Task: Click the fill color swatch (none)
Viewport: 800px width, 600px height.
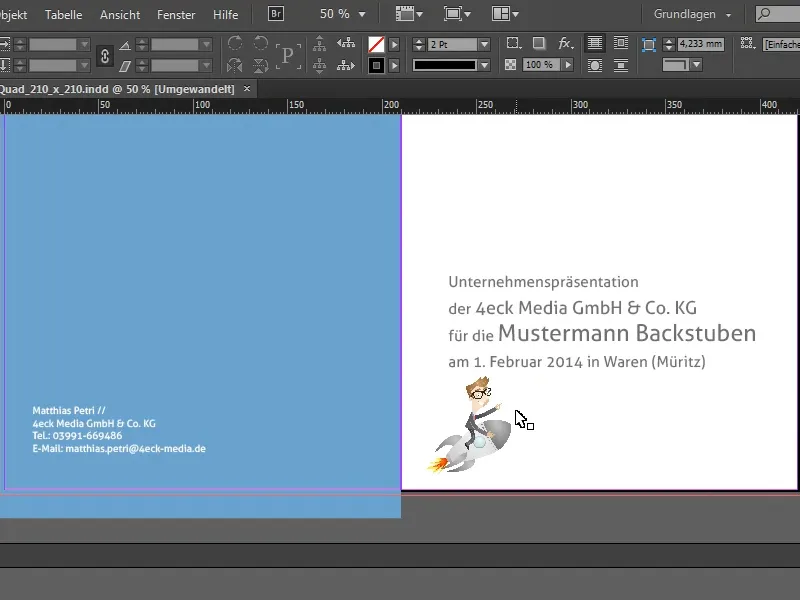Action: click(x=376, y=45)
